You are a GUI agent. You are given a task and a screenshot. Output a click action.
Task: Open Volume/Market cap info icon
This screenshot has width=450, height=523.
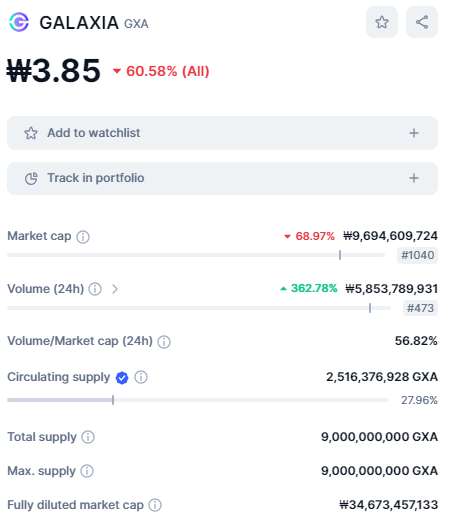pos(164,342)
